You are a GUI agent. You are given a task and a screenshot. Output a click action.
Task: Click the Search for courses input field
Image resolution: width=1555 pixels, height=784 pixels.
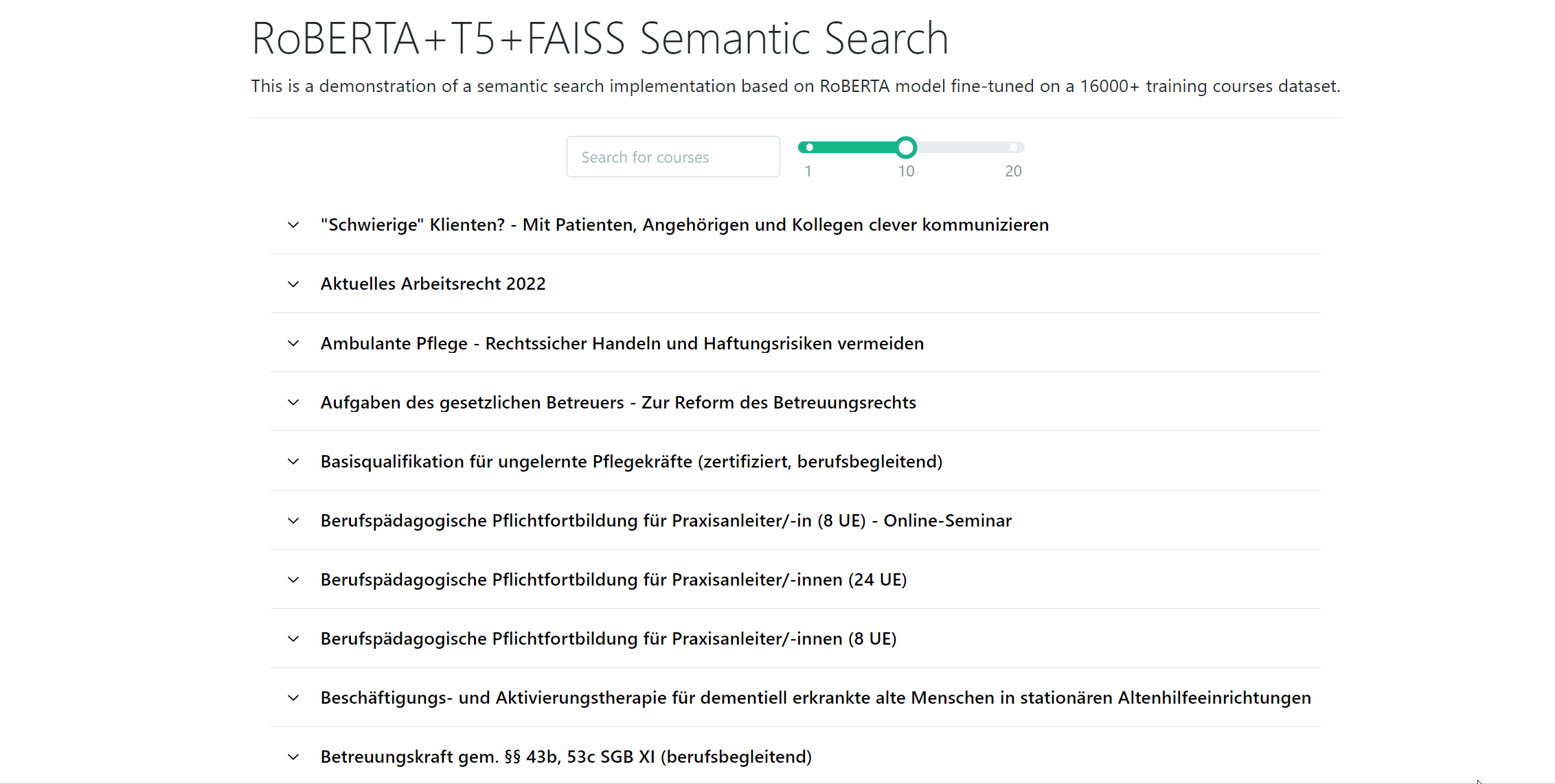[x=673, y=157]
